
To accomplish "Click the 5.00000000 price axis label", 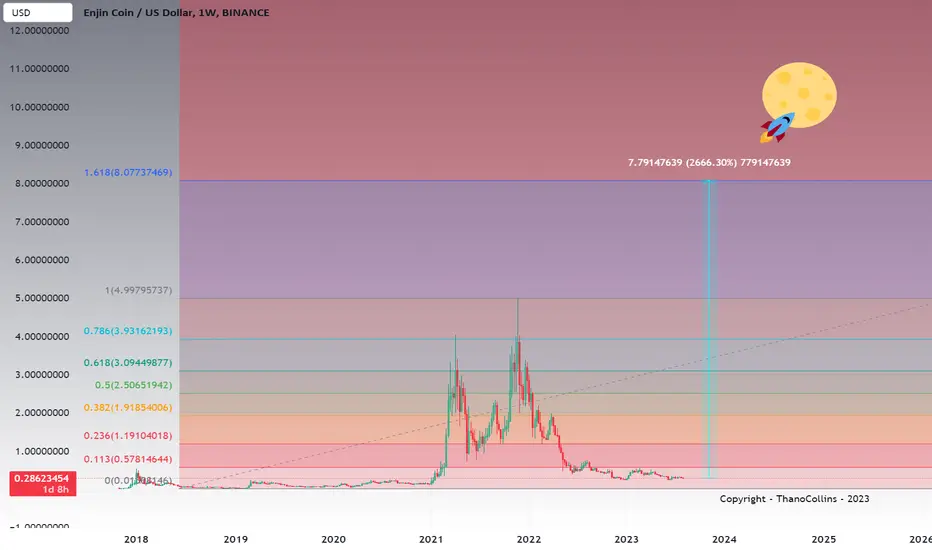I will click(42, 298).
